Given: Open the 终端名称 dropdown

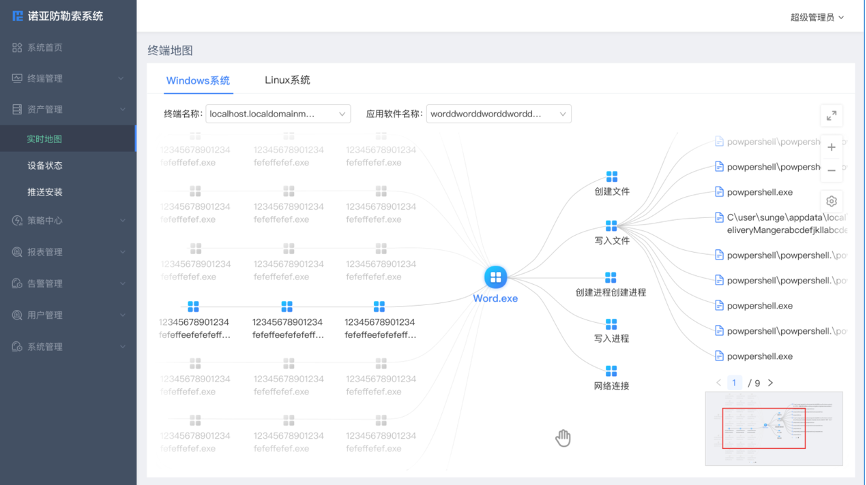Looking at the screenshot, I should click(277, 114).
